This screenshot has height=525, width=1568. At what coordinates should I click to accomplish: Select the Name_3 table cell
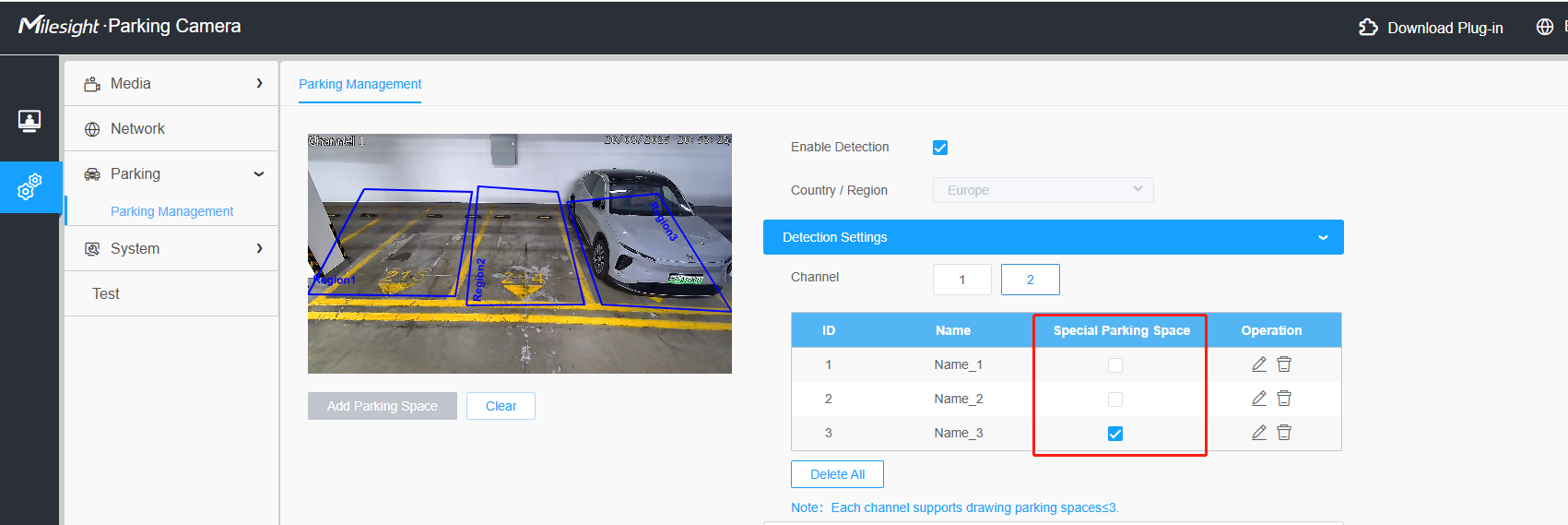(959, 433)
